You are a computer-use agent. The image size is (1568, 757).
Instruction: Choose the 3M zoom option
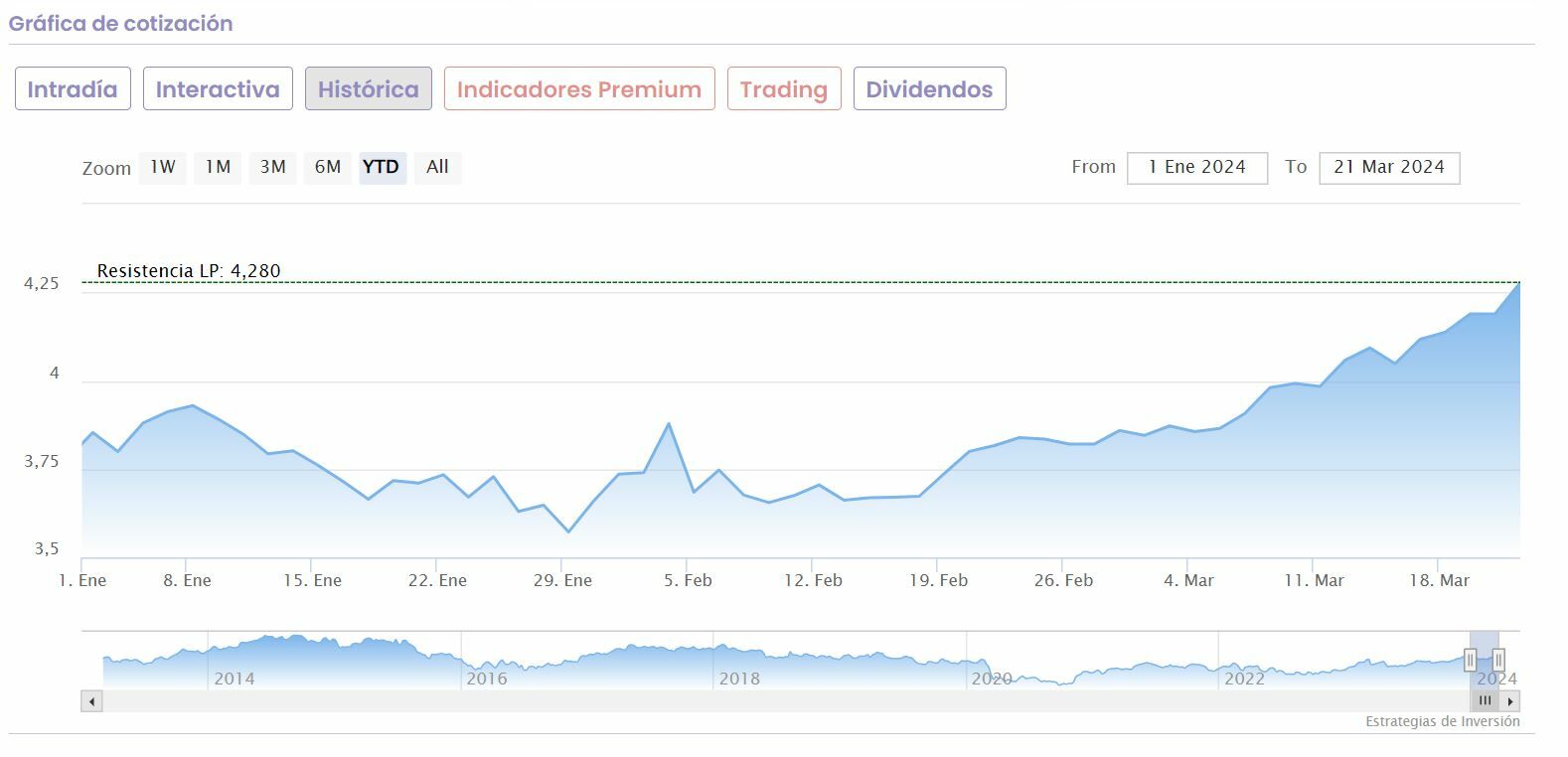tap(272, 167)
